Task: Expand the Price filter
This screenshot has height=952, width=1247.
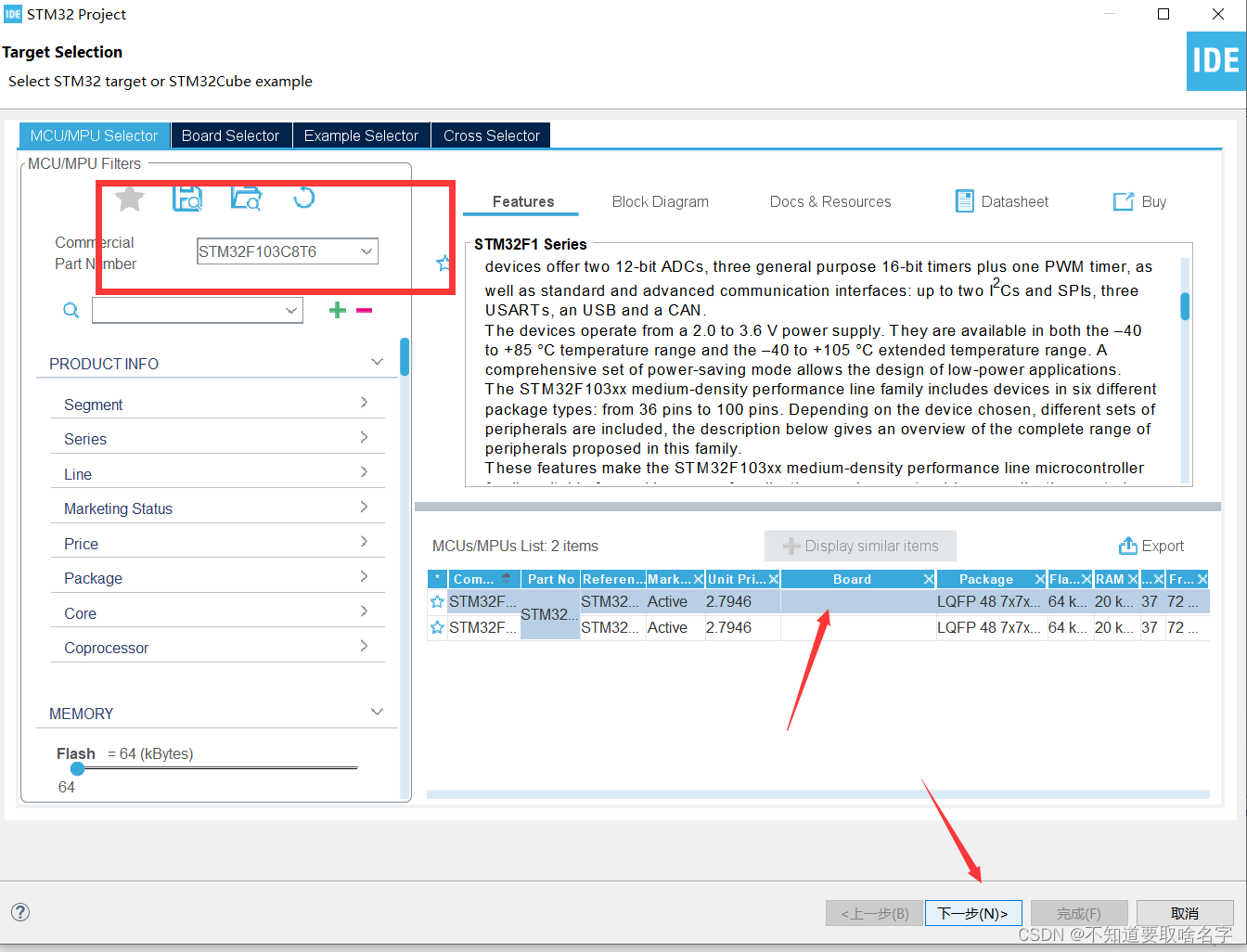Action: pyautogui.click(x=364, y=541)
